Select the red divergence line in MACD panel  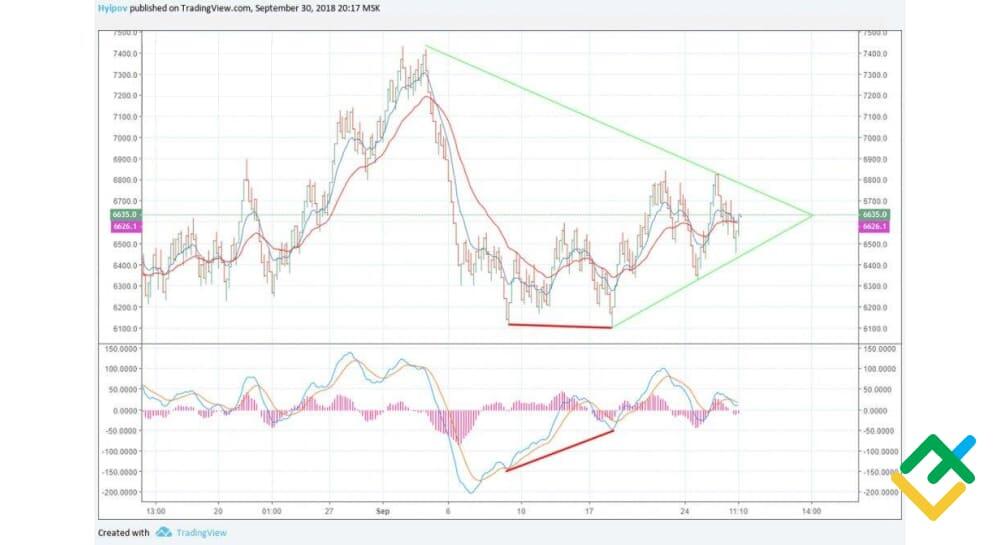560,451
